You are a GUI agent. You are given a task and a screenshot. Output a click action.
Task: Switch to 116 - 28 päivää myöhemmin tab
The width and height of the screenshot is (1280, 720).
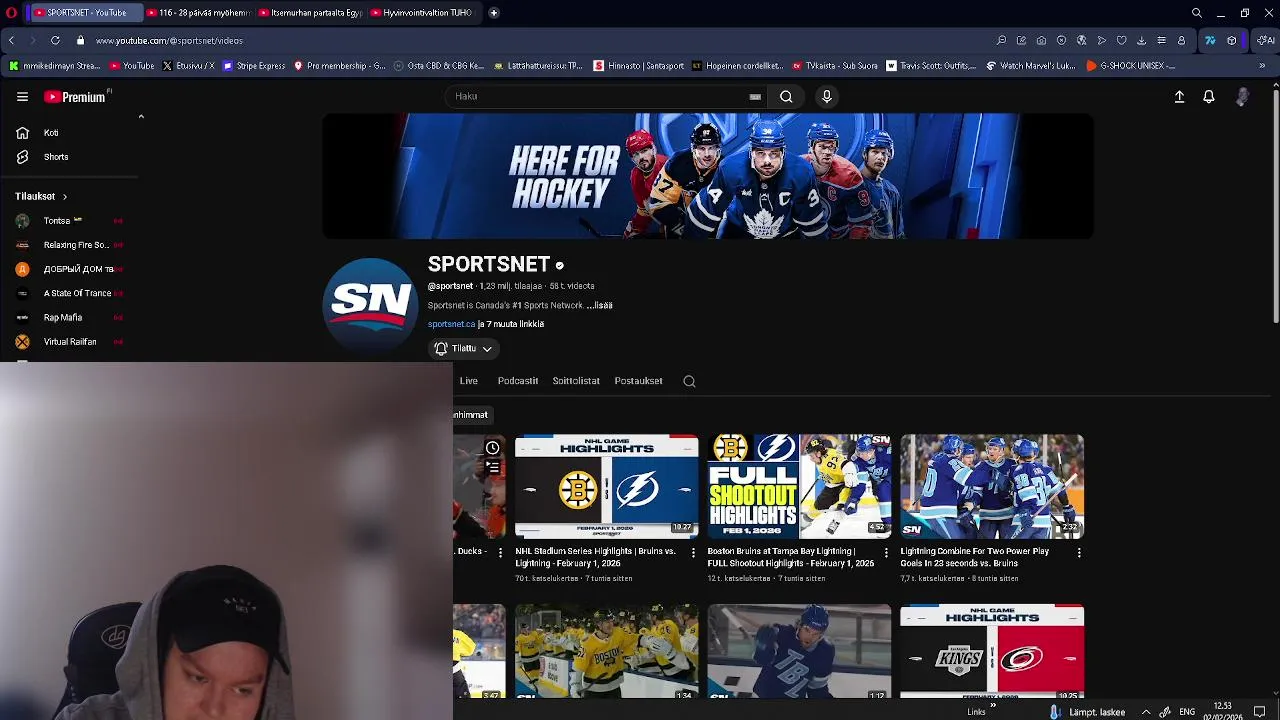197,13
